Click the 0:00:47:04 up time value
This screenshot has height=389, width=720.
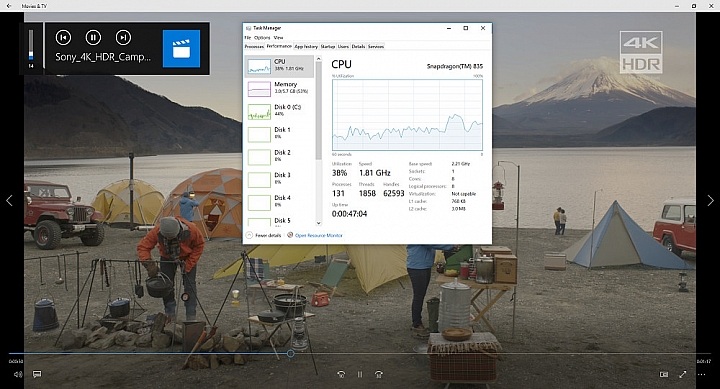[x=349, y=214]
